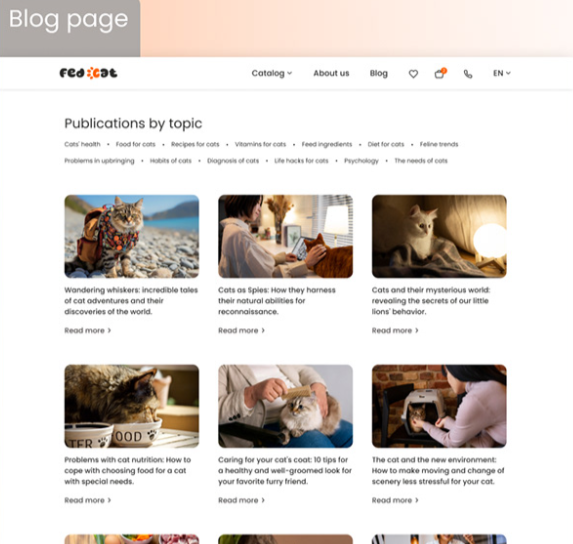Click the cat in carrier thumbnail

click(439, 406)
